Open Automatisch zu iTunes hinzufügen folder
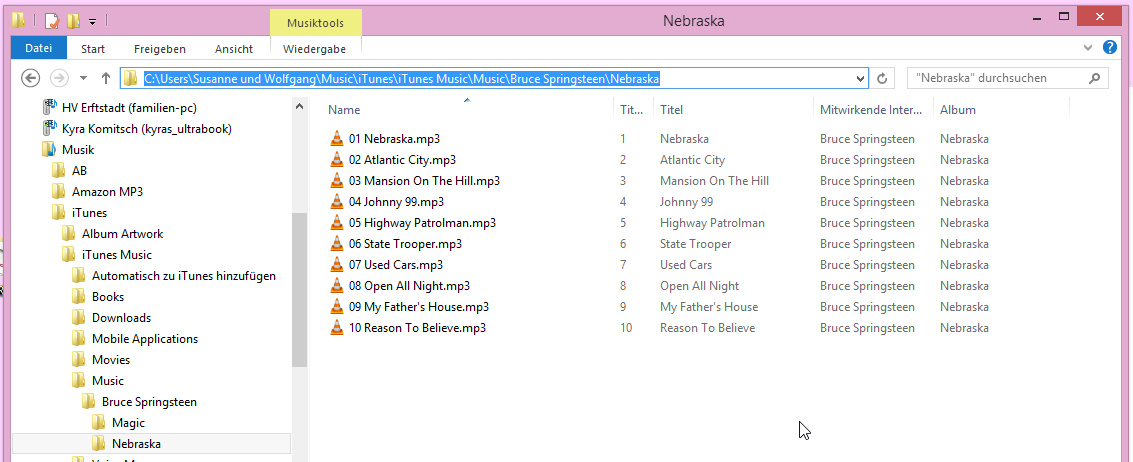Screen dimensions: 1133x462 (184, 275)
